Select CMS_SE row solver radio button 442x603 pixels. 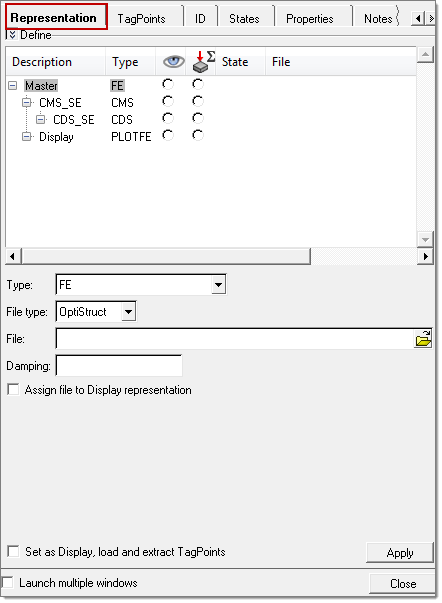click(198, 101)
